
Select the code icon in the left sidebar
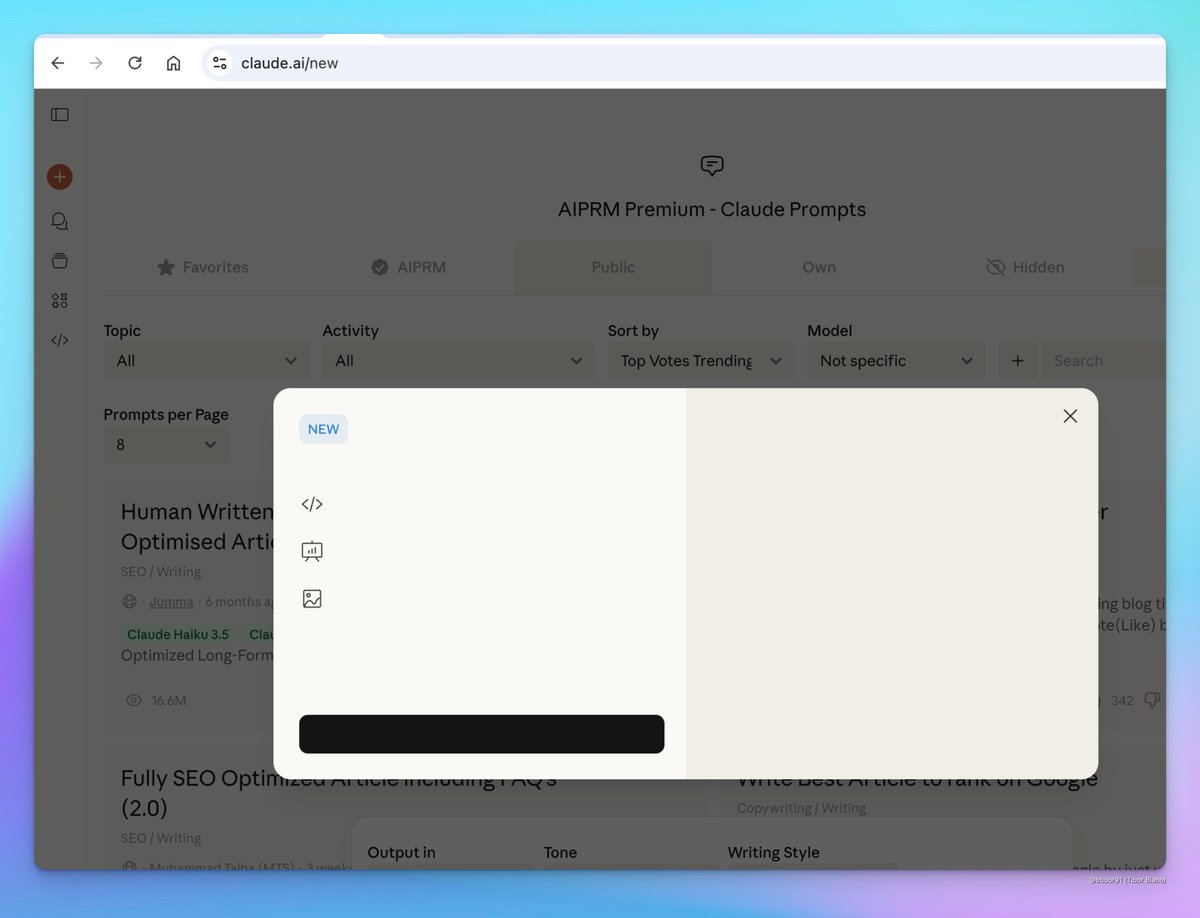coord(59,340)
